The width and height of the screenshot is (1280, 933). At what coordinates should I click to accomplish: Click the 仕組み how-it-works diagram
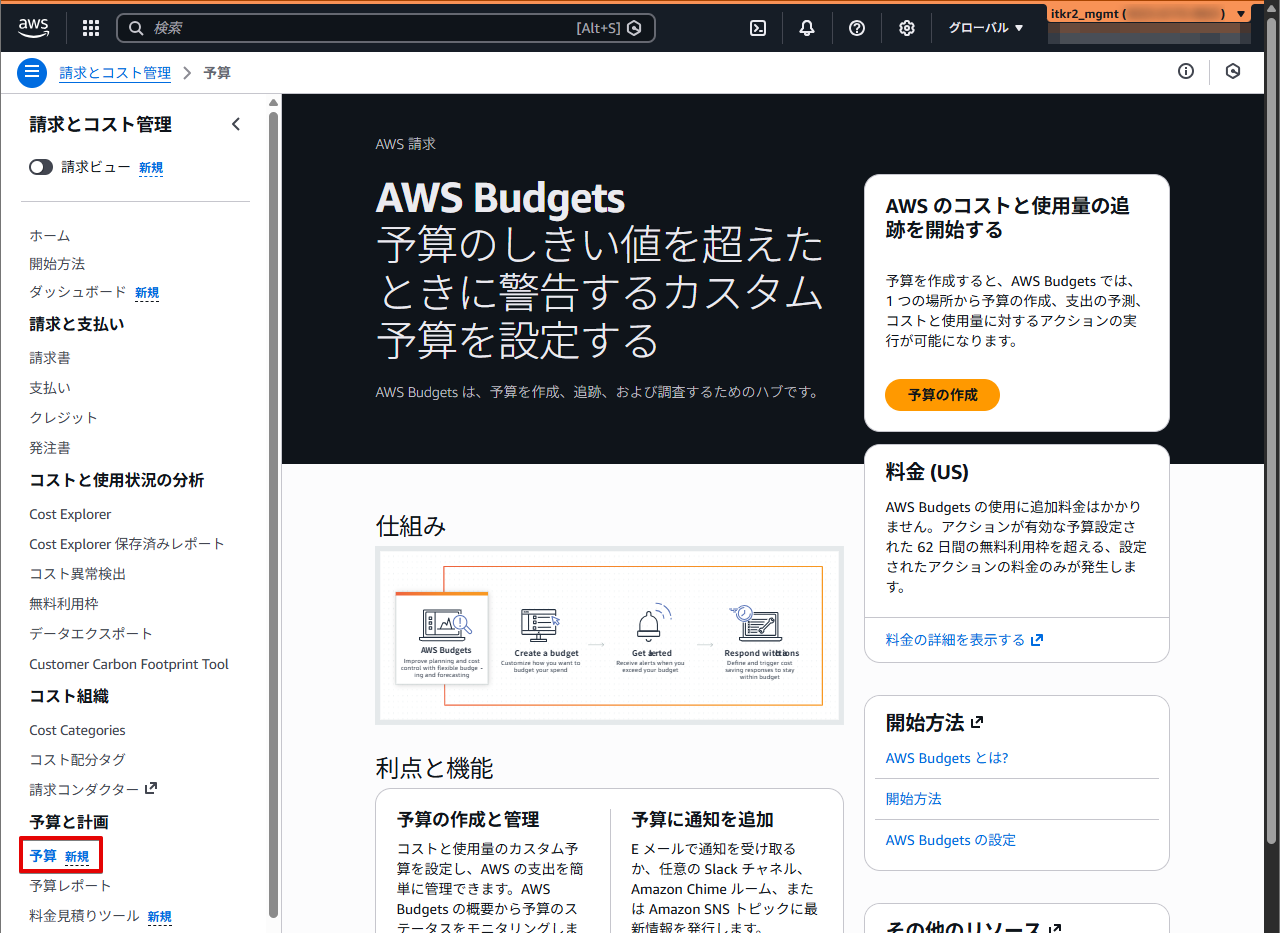point(610,636)
